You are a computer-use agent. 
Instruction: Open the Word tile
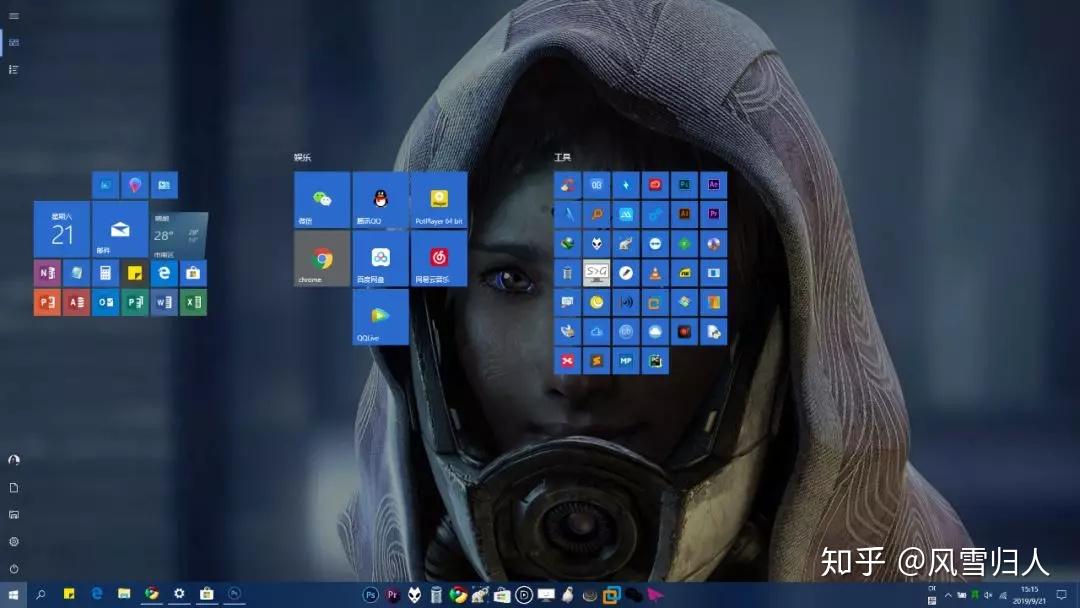[x=164, y=302]
